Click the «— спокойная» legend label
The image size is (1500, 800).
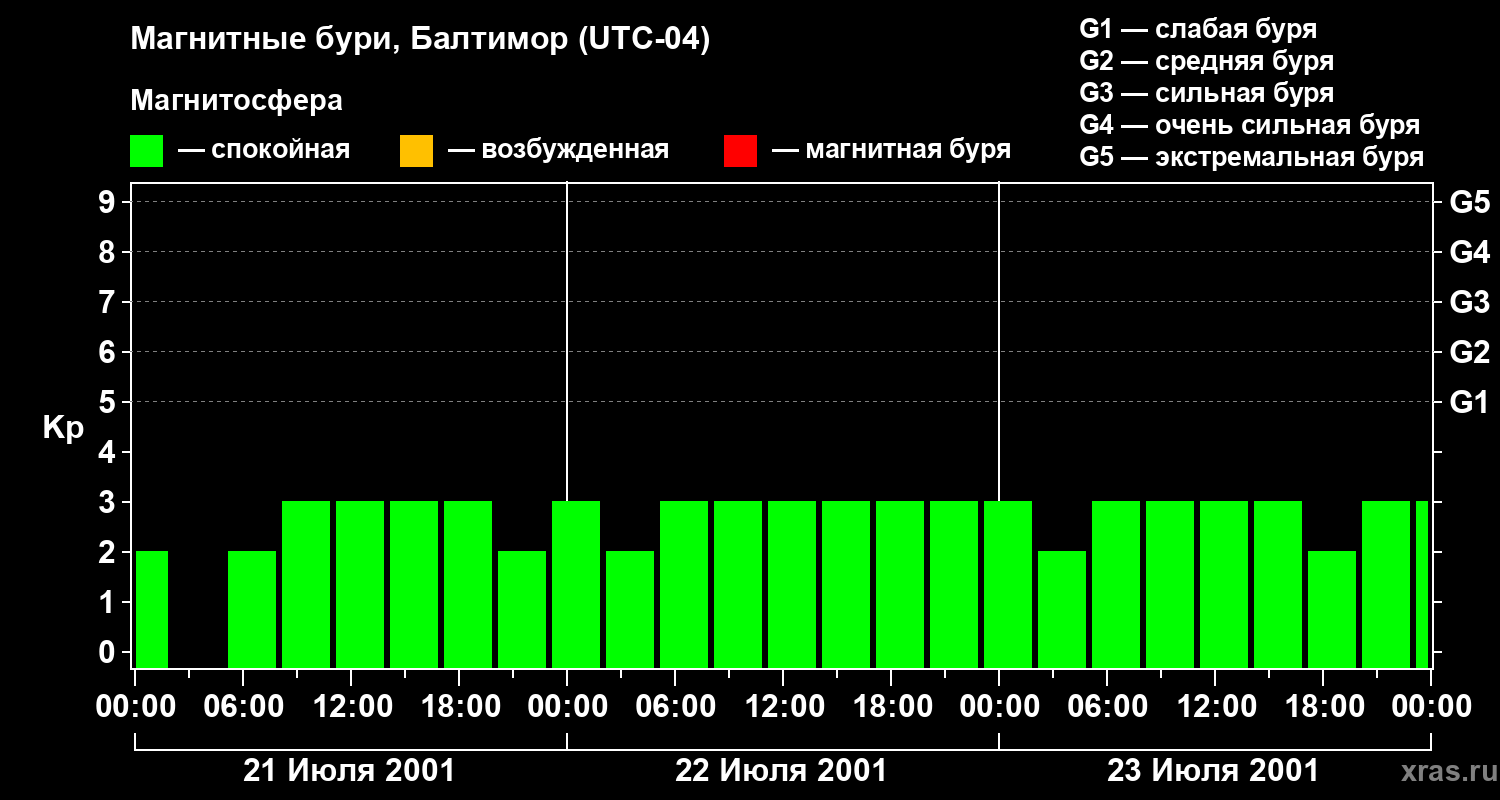(264, 150)
